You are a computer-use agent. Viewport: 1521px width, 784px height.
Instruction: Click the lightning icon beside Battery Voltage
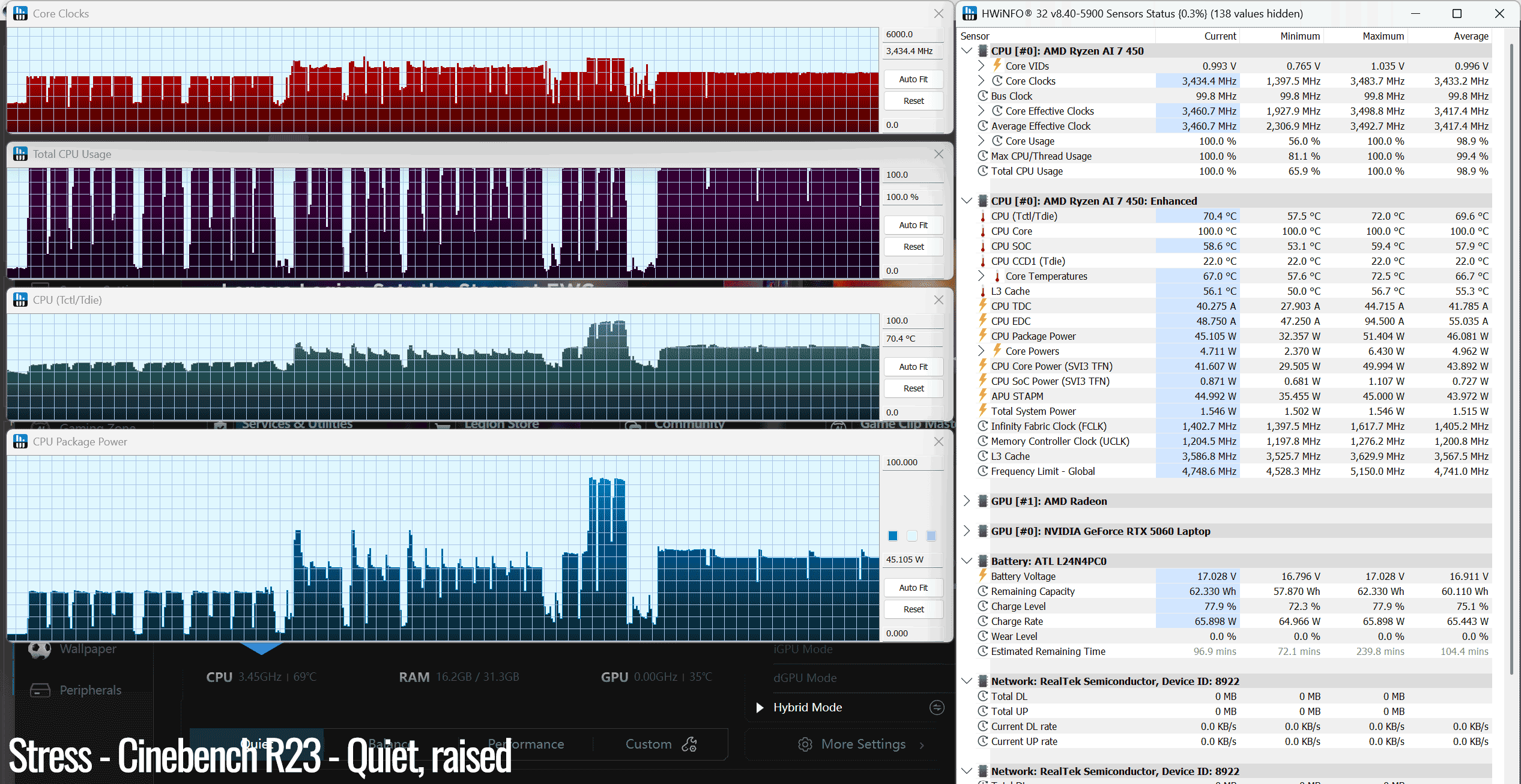coord(983,576)
